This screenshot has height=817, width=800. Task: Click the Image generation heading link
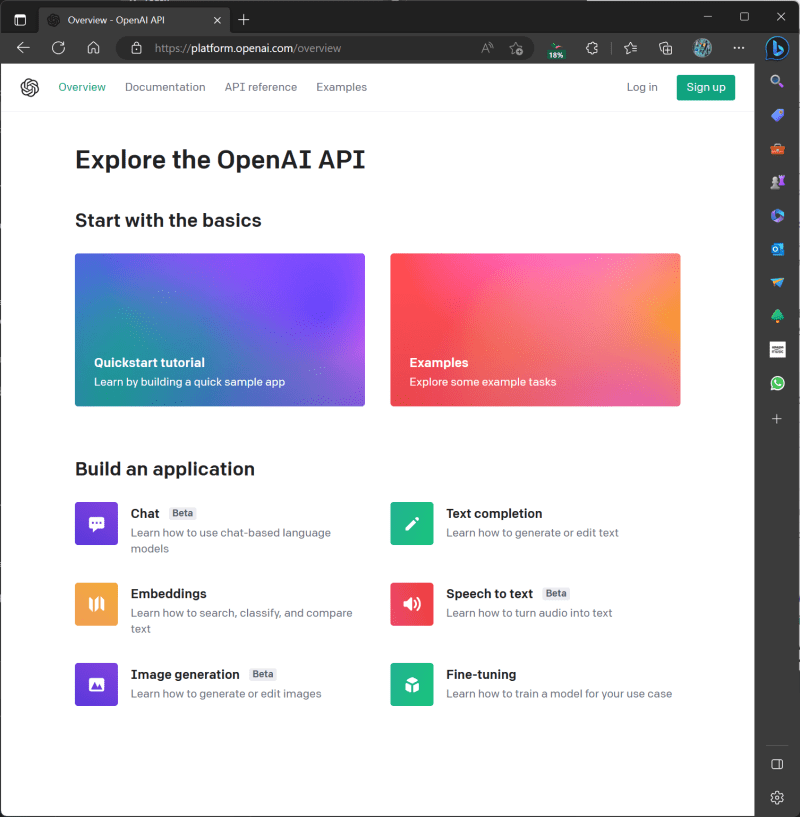(x=185, y=675)
